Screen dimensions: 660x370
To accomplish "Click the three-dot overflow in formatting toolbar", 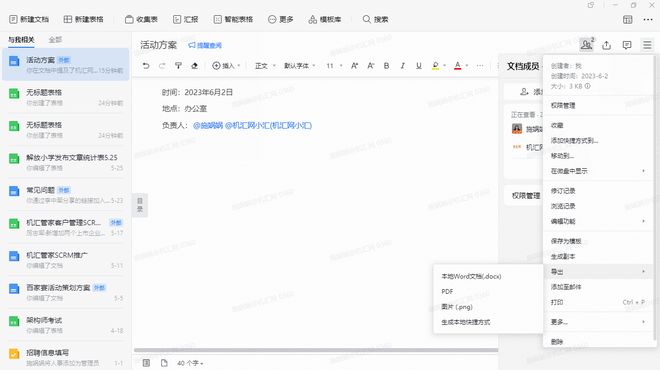I will pyautogui.click(x=480, y=66).
